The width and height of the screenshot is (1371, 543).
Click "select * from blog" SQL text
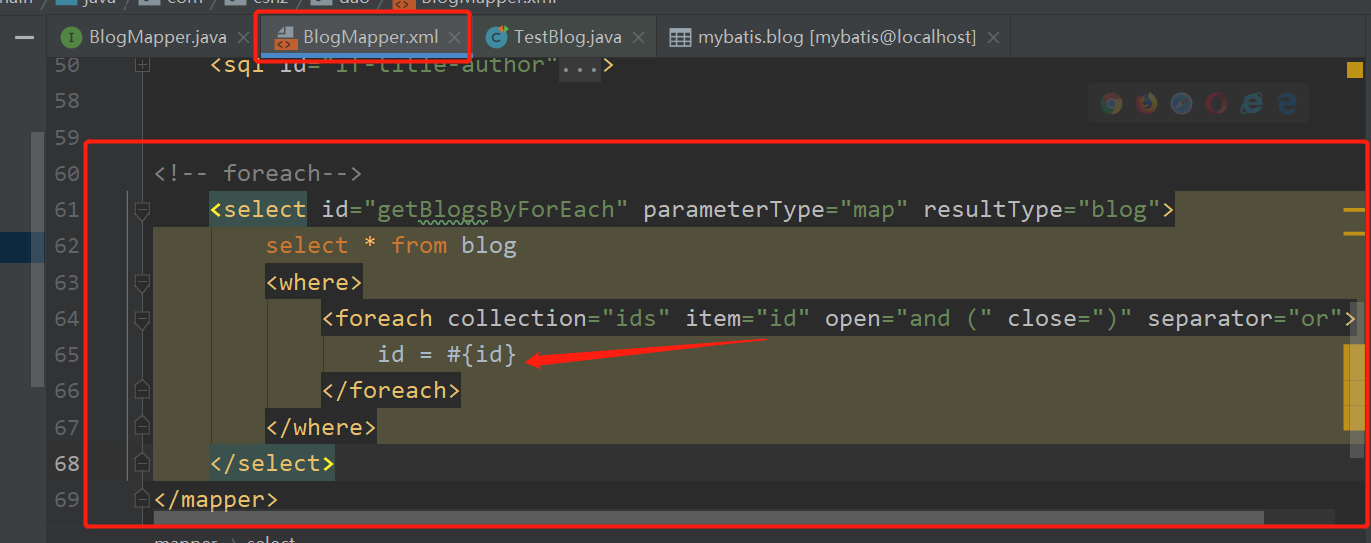tap(391, 246)
